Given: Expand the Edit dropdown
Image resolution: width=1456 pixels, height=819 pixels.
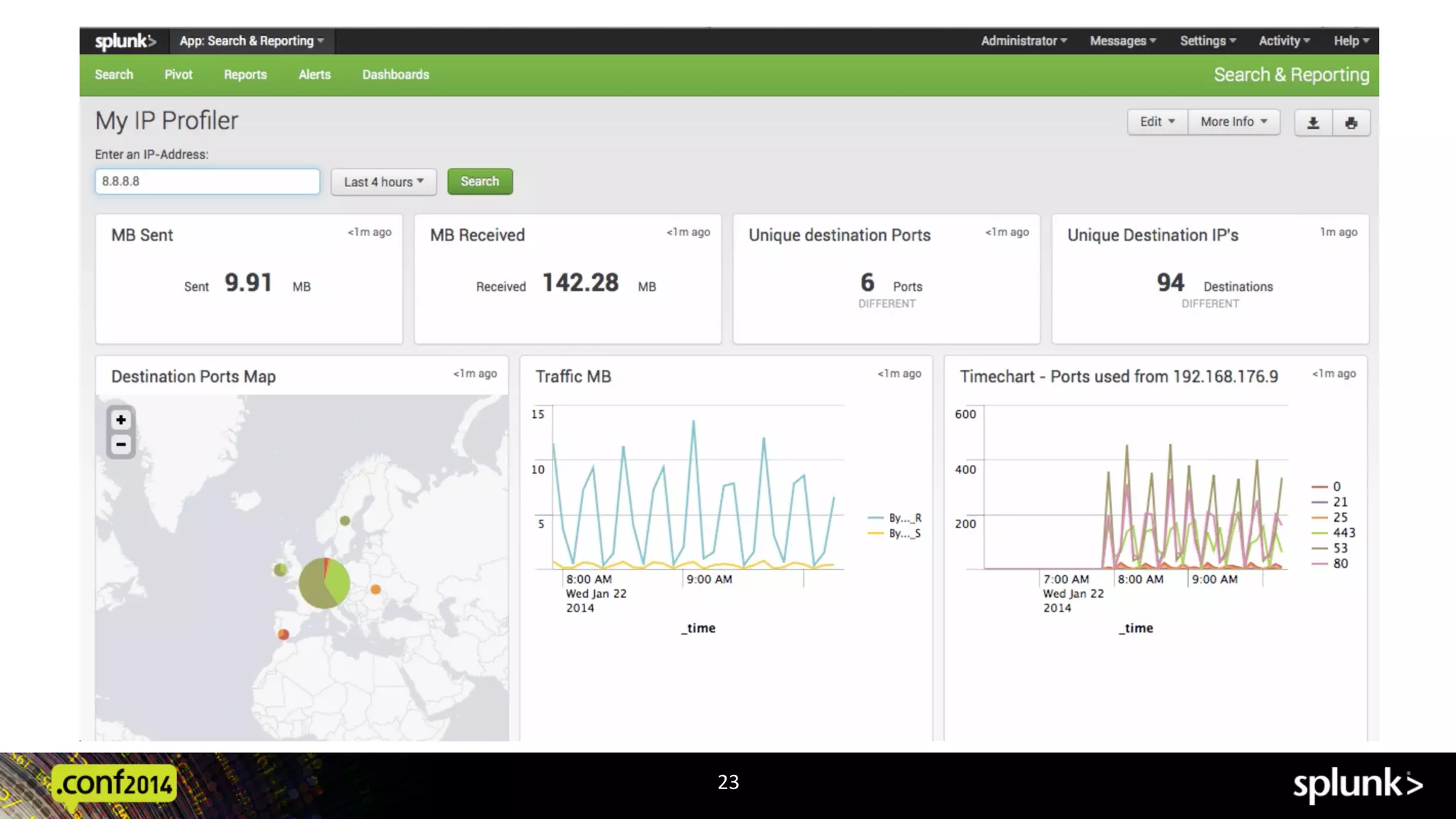Looking at the screenshot, I should point(1157,122).
